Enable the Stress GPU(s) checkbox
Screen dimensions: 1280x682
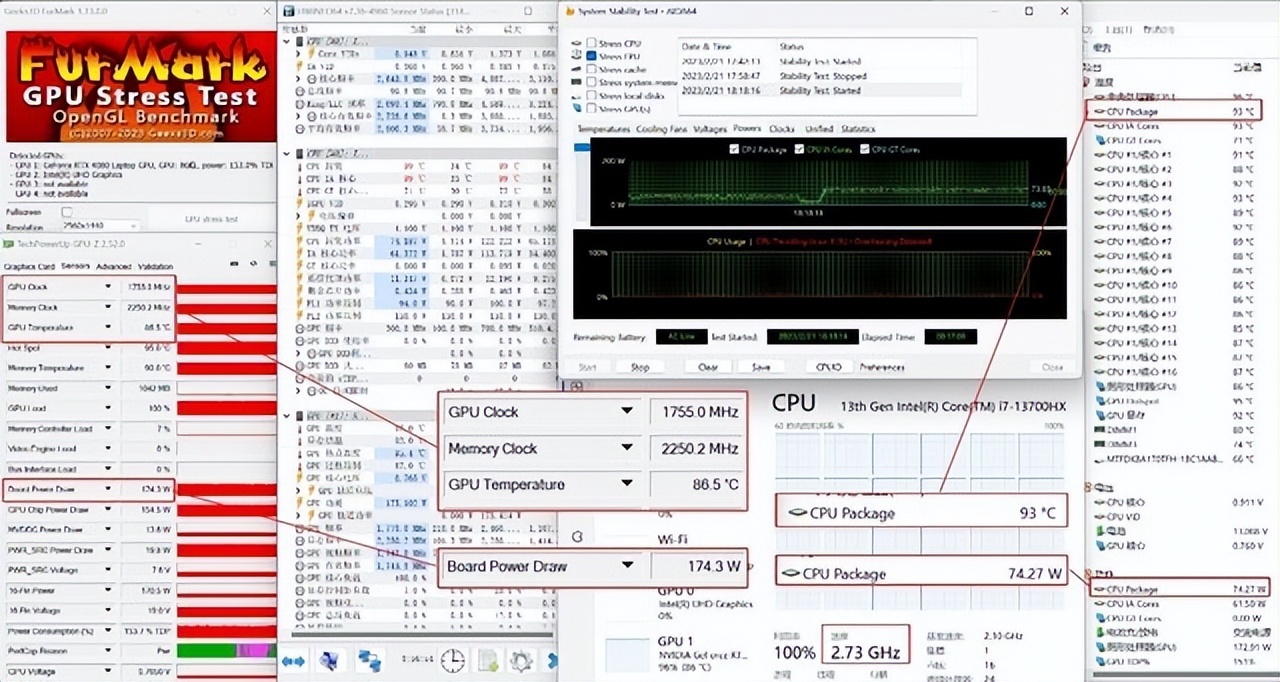pos(592,107)
